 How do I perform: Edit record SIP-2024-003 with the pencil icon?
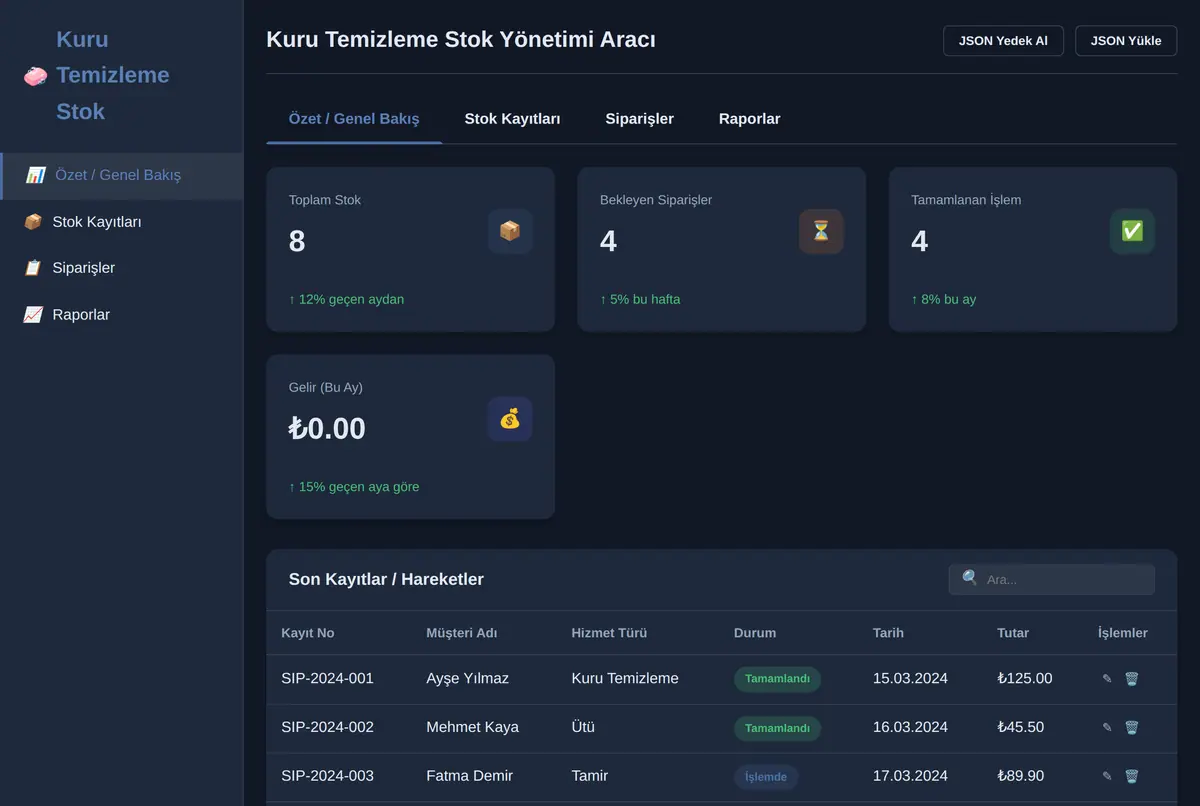coord(1107,776)
